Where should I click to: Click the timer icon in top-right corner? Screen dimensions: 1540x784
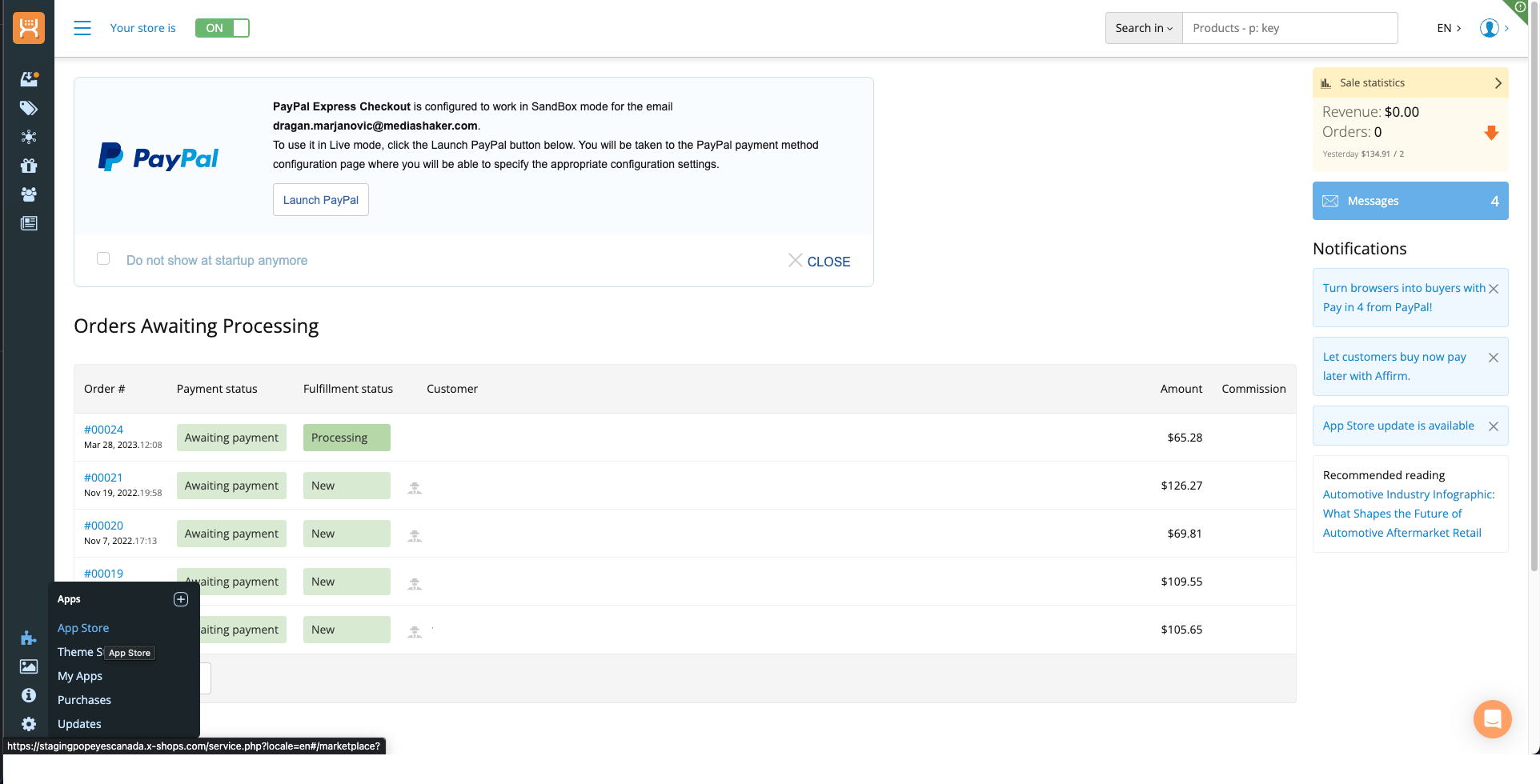tap(1520, 7)
